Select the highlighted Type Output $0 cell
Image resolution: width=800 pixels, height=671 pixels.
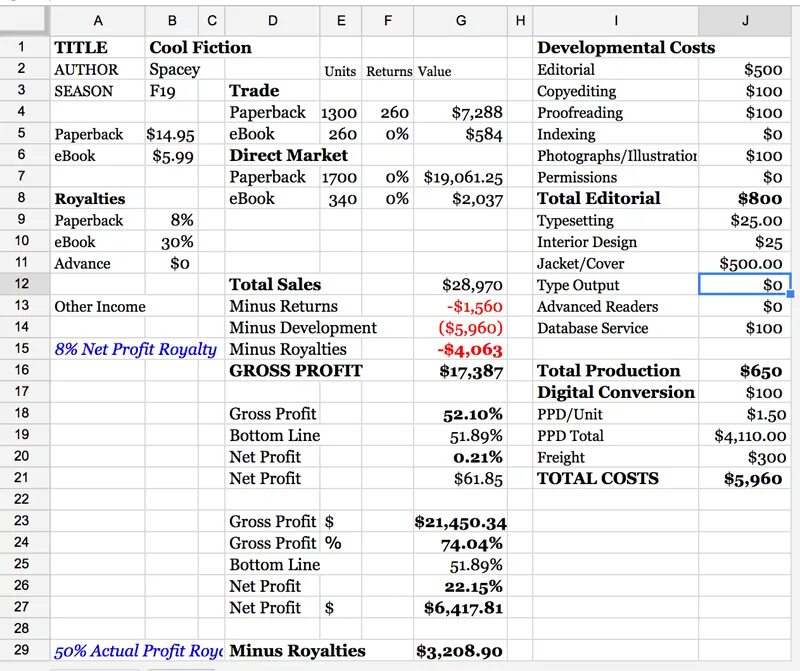click(x=744, y=284)
